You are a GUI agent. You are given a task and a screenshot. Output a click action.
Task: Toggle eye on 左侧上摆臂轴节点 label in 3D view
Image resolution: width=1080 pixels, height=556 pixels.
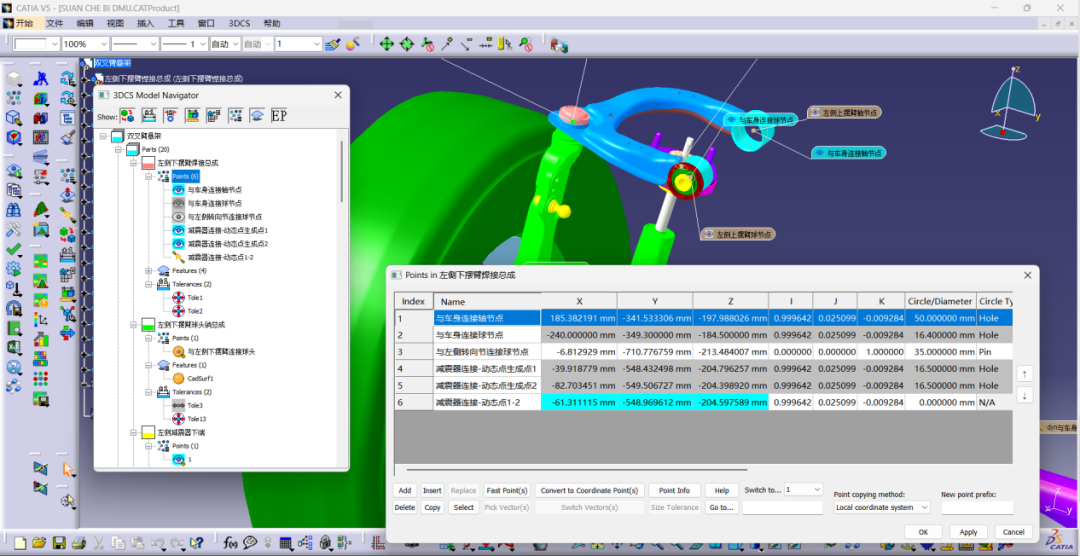click(815, 112)
